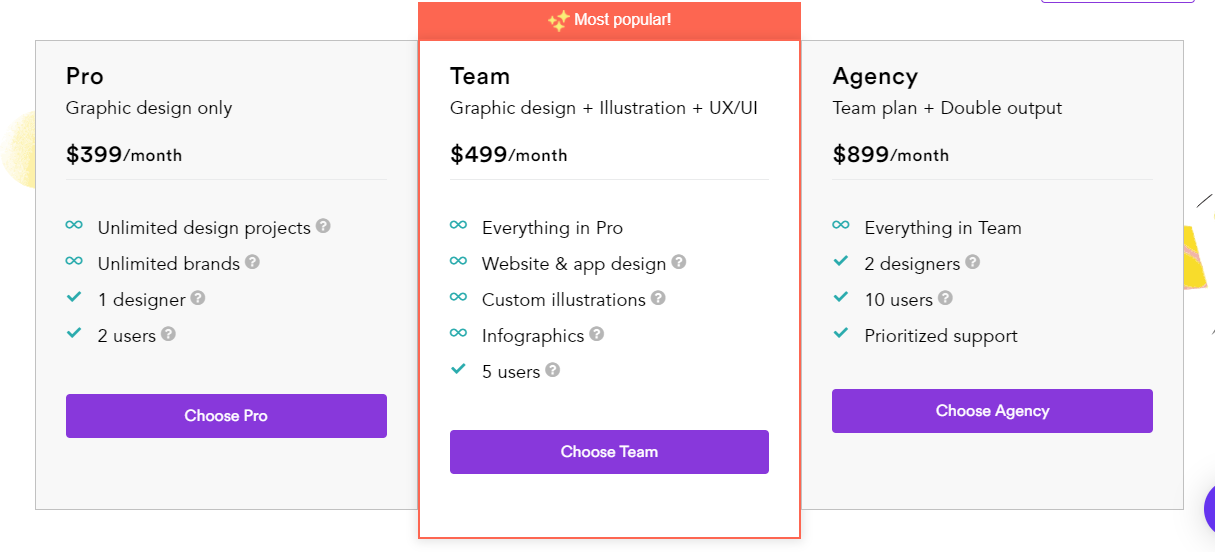This screenshot has height=552, width=1215.
Task: Open the purple chat bubble at the right edge
Action: click(x=1210, y=510)
